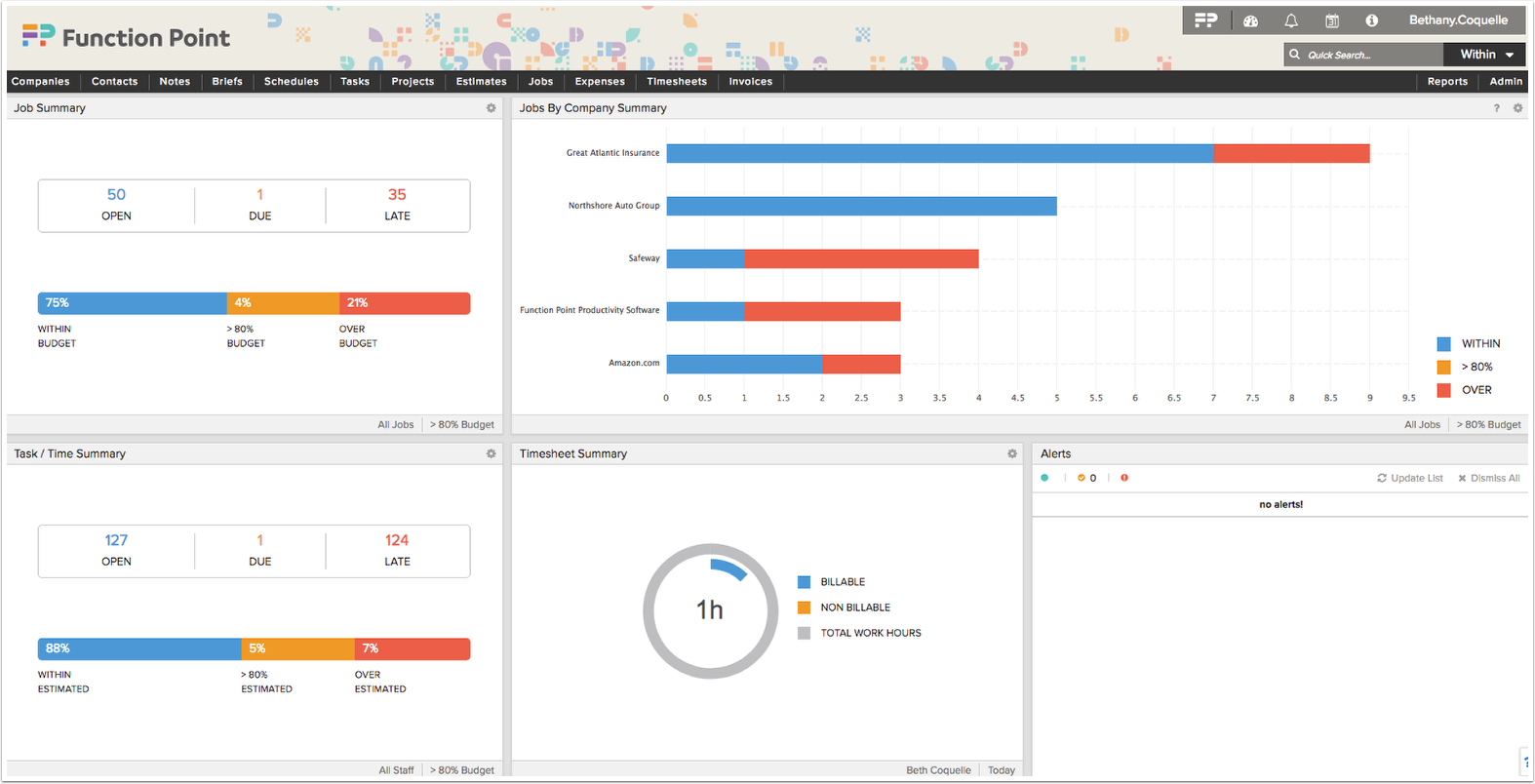Screen dimensions: 1535x784
Task: Click the WITHIN blue legend swatch
Action: pos(1443,344)
